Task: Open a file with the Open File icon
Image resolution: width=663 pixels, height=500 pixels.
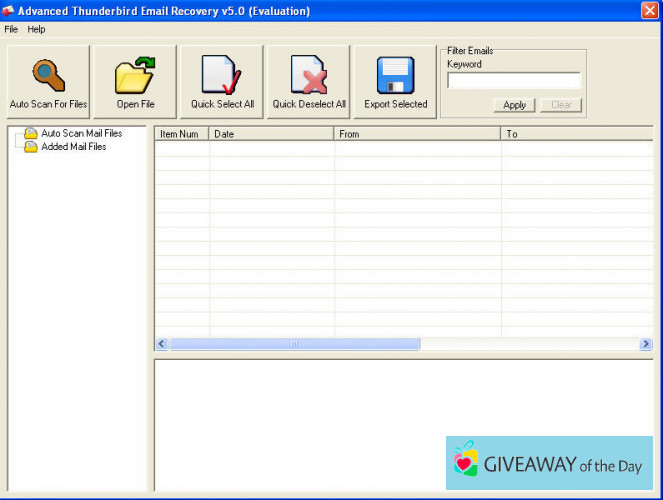Action: [x=135, y=76]
